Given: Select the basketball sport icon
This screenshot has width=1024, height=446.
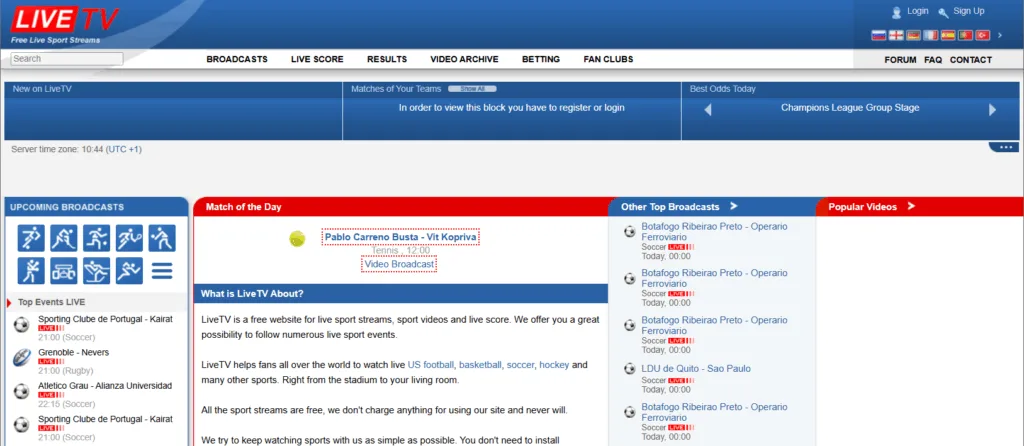Looking at the screenshot, I should [x=97, y=238].
